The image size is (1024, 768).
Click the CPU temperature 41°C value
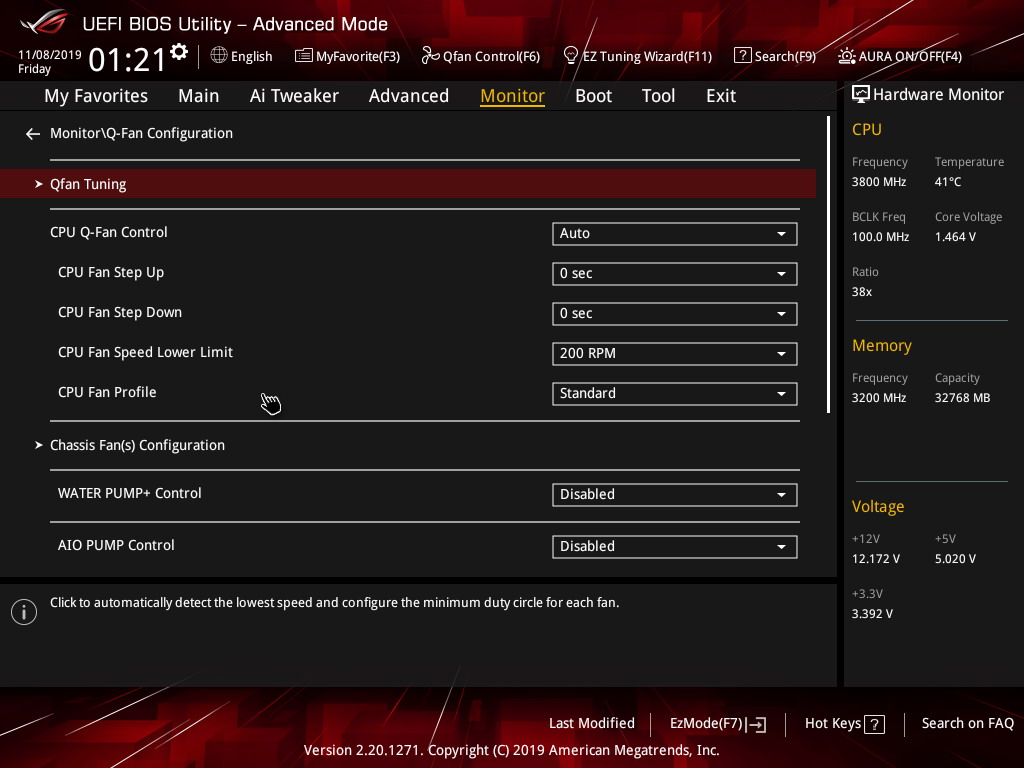tap(948, 182)
